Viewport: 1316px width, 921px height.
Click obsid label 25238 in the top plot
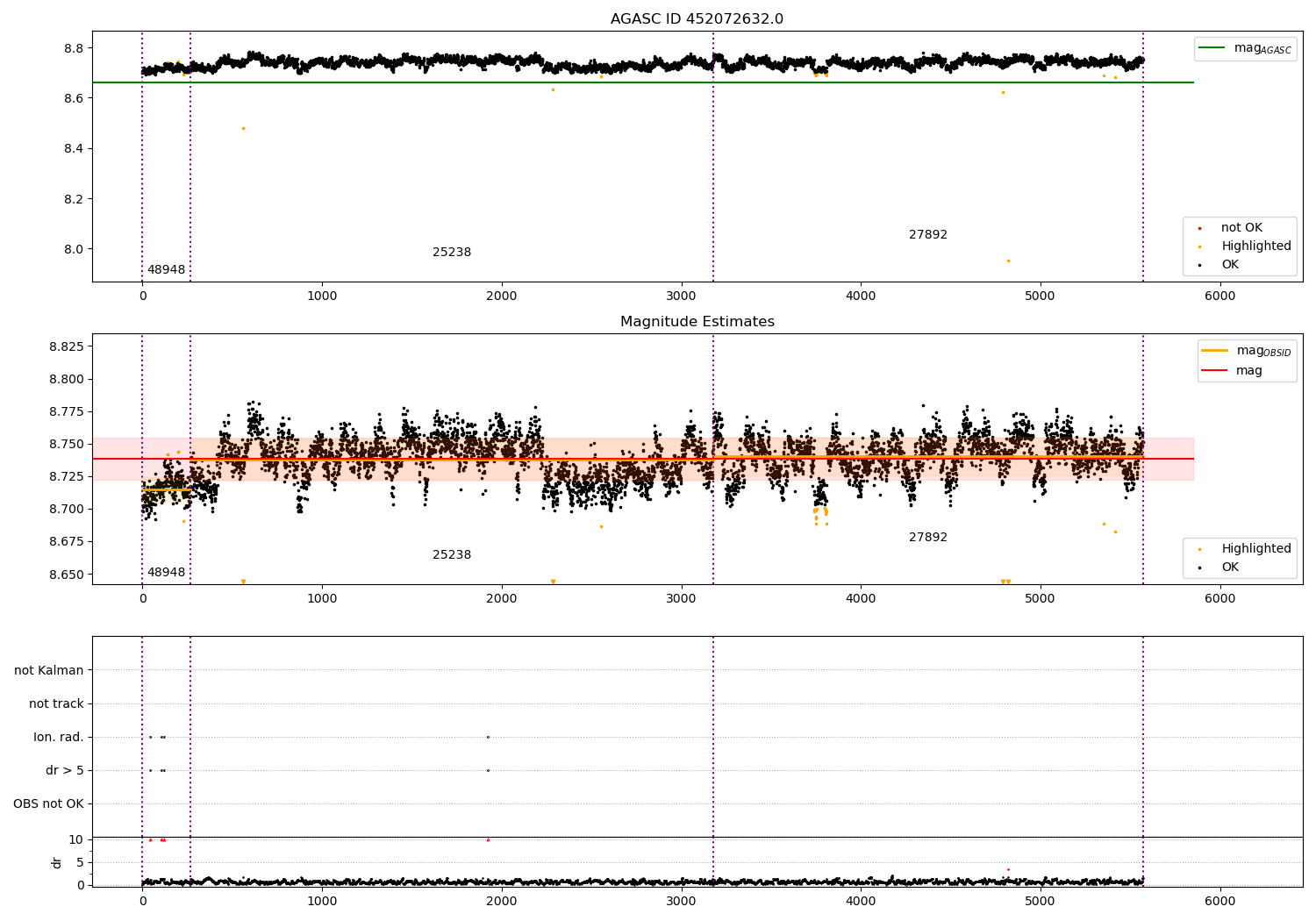pos(452,253)
